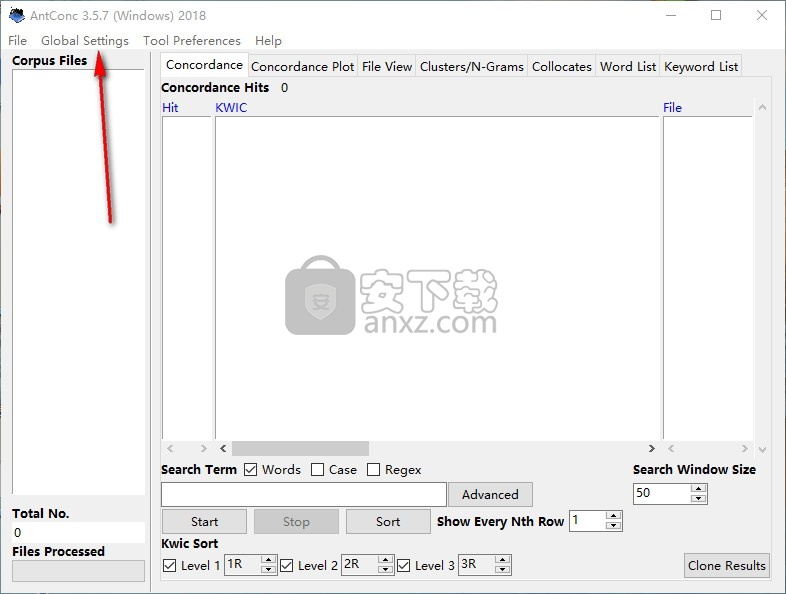Click the Advanced search button

[490, 494]
